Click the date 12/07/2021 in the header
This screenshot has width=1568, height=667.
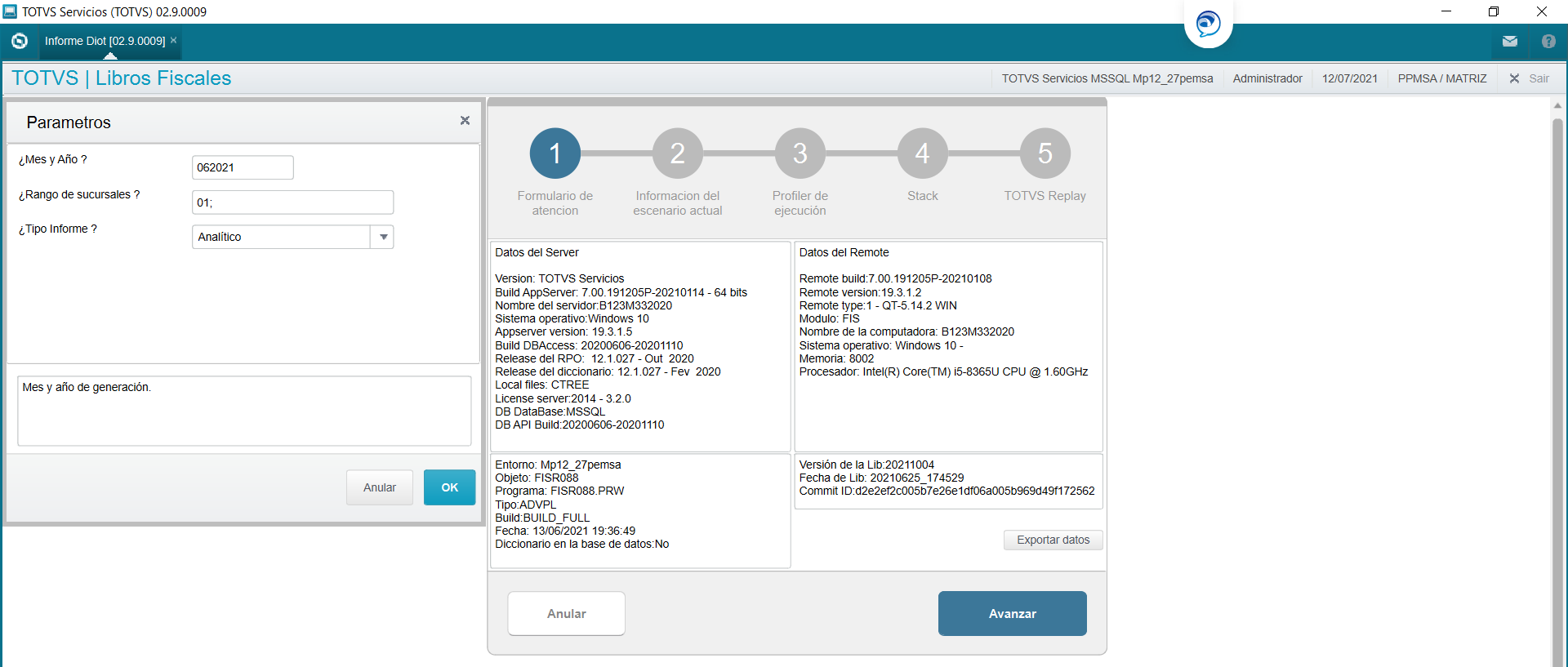(1350, 78)
